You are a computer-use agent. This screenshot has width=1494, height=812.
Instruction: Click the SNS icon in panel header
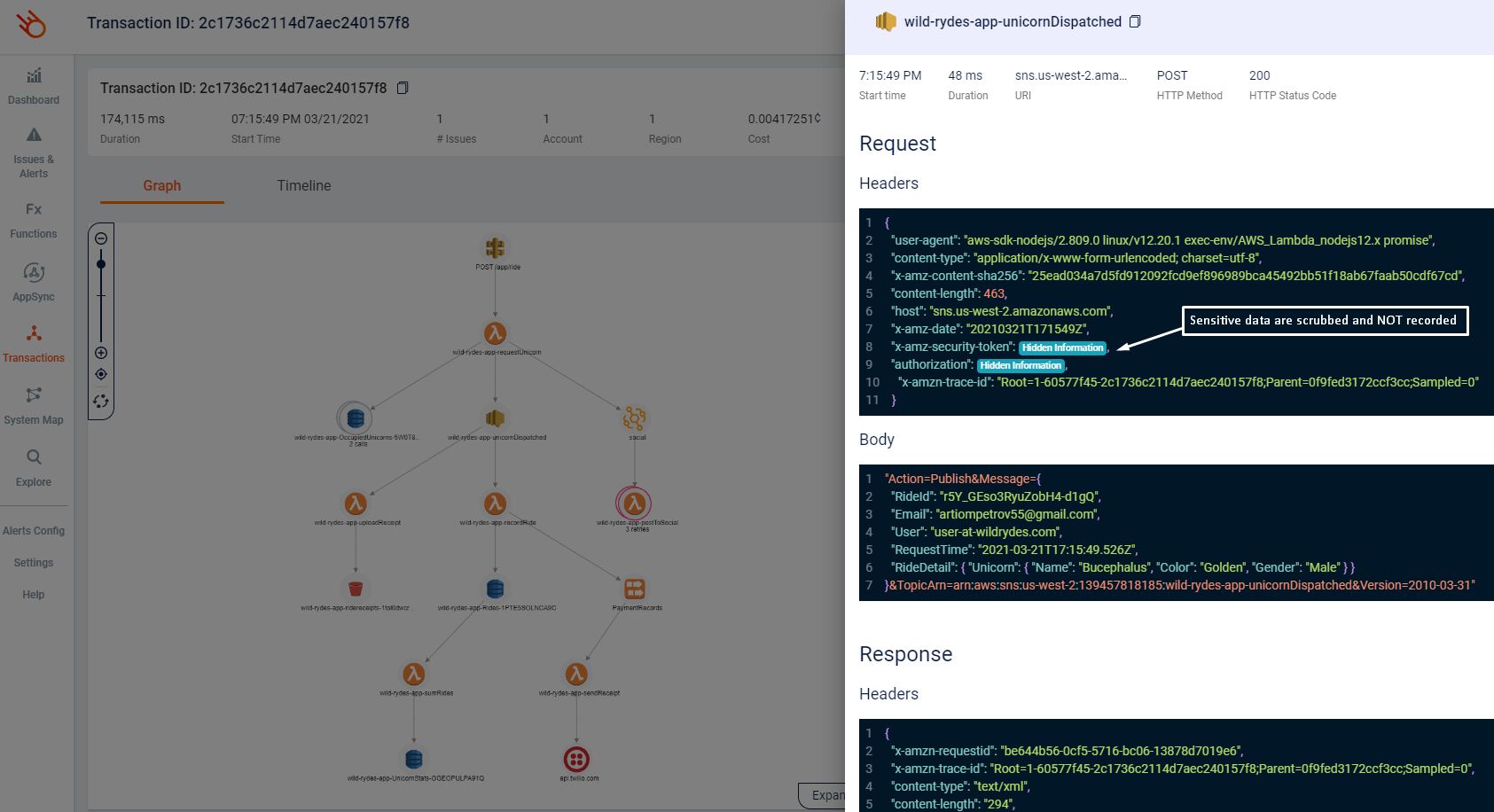886,21
